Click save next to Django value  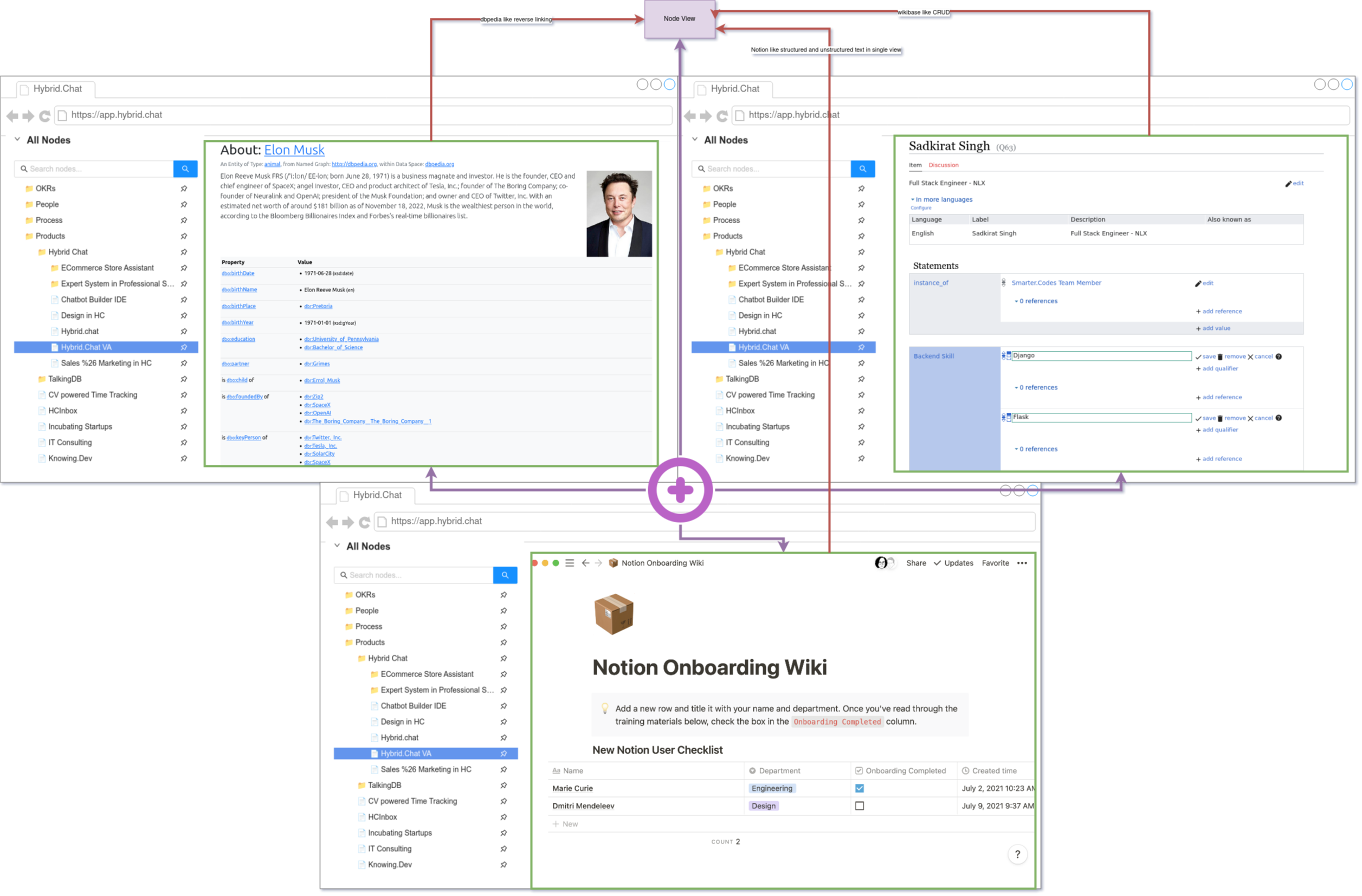pos(1206,357)
